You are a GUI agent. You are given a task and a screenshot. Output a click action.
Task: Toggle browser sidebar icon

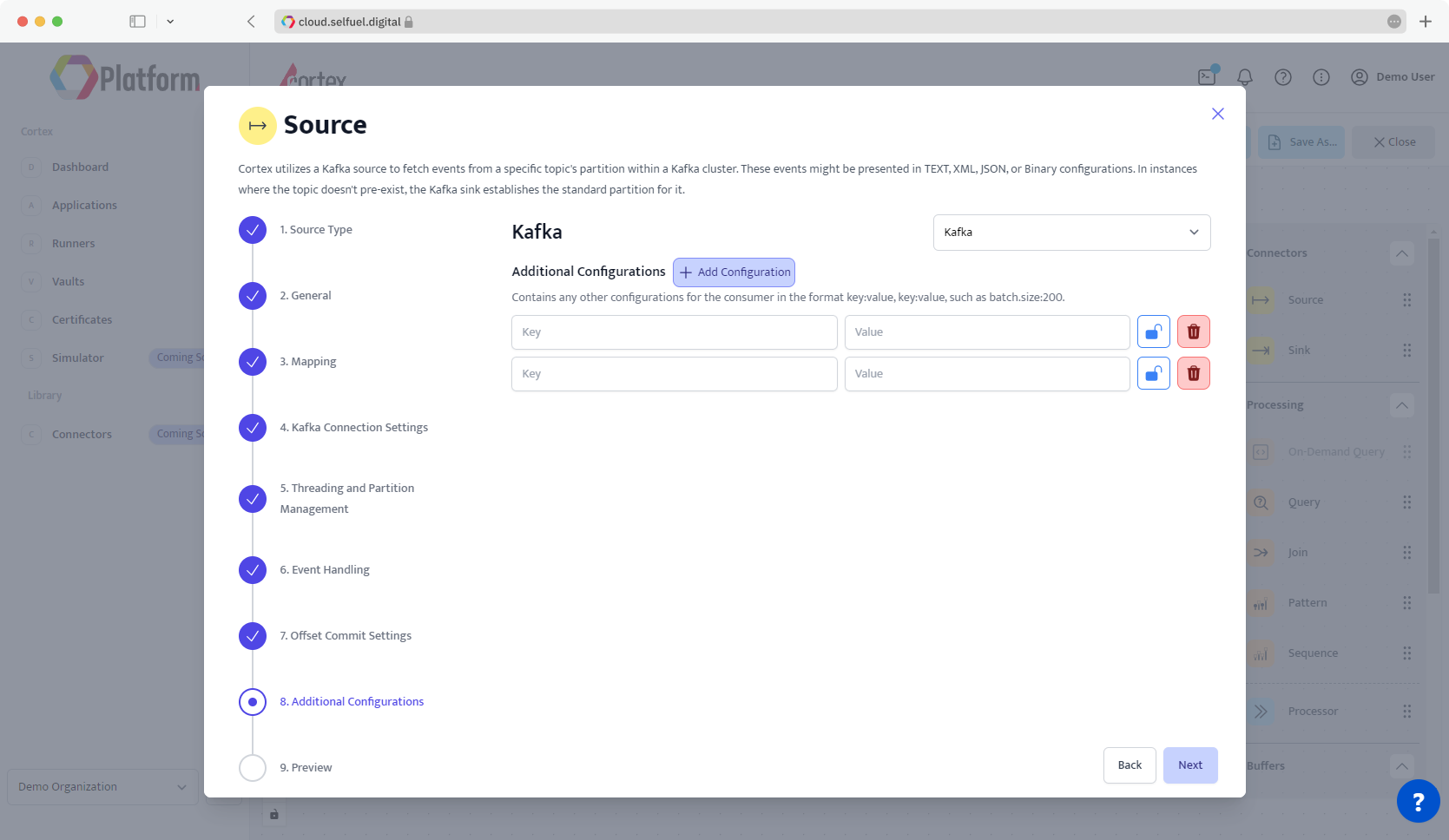[x=137, y=22]
